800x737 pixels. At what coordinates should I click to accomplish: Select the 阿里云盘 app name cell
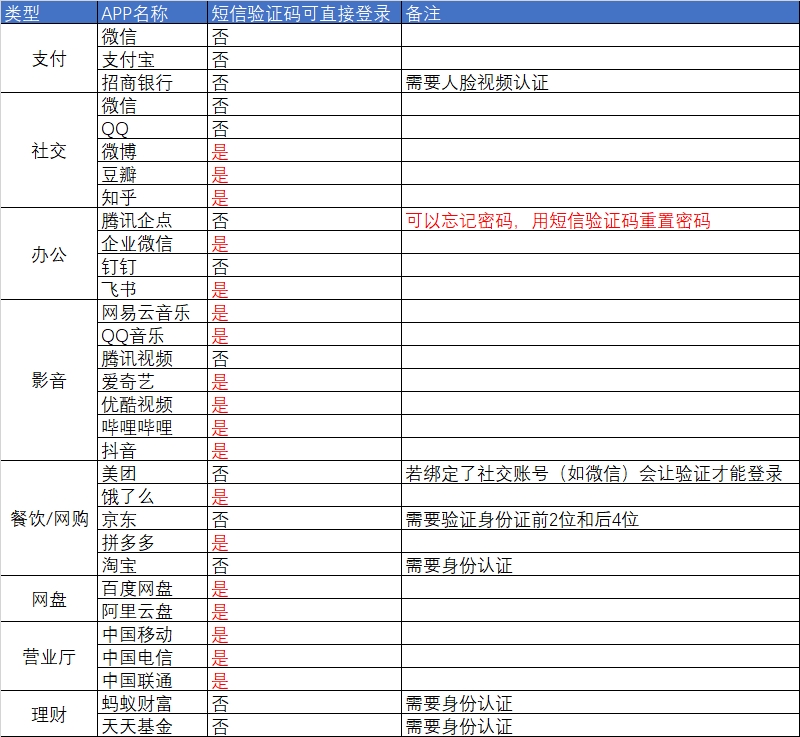[153, 611]
